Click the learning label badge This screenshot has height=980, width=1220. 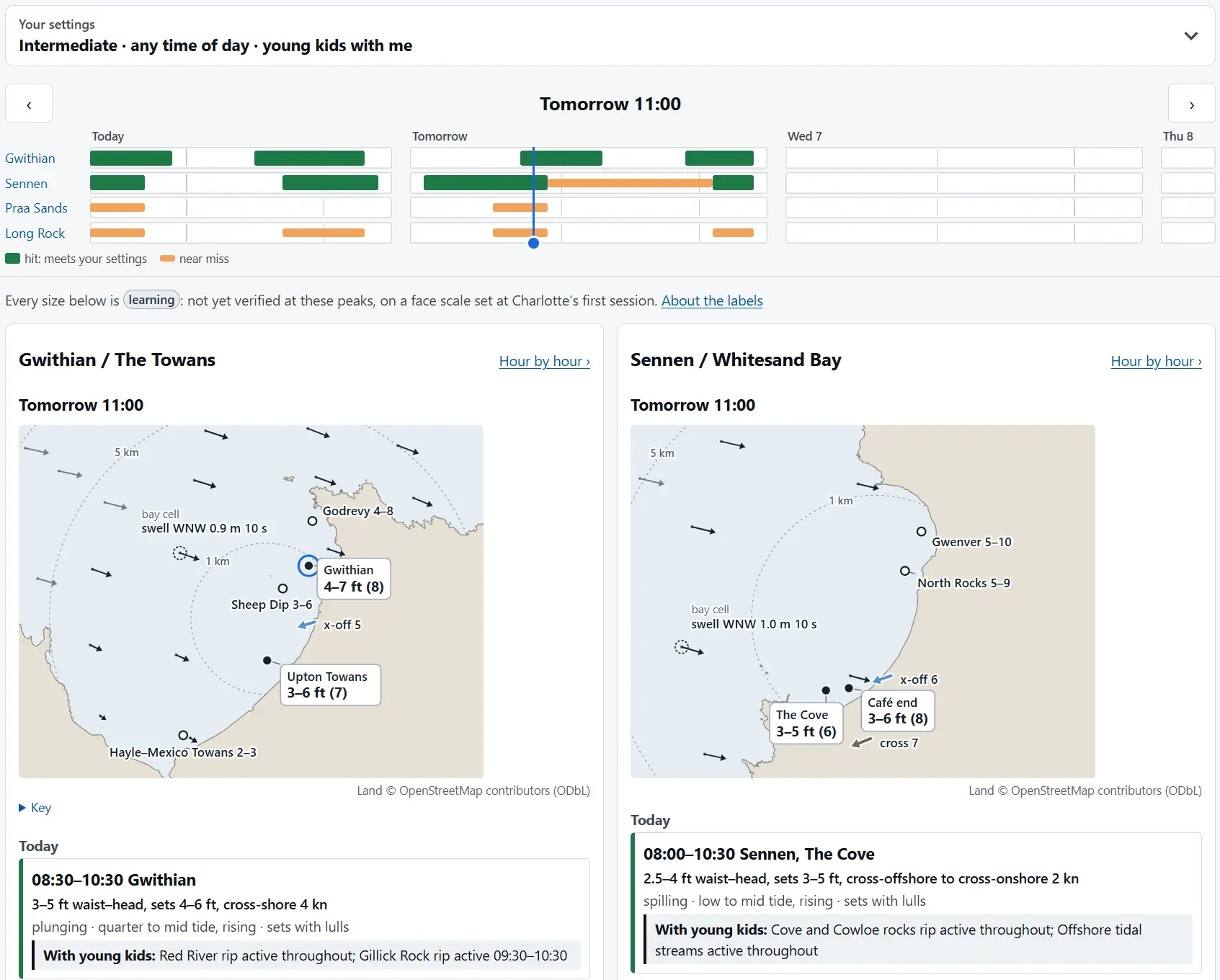point(151,300)
